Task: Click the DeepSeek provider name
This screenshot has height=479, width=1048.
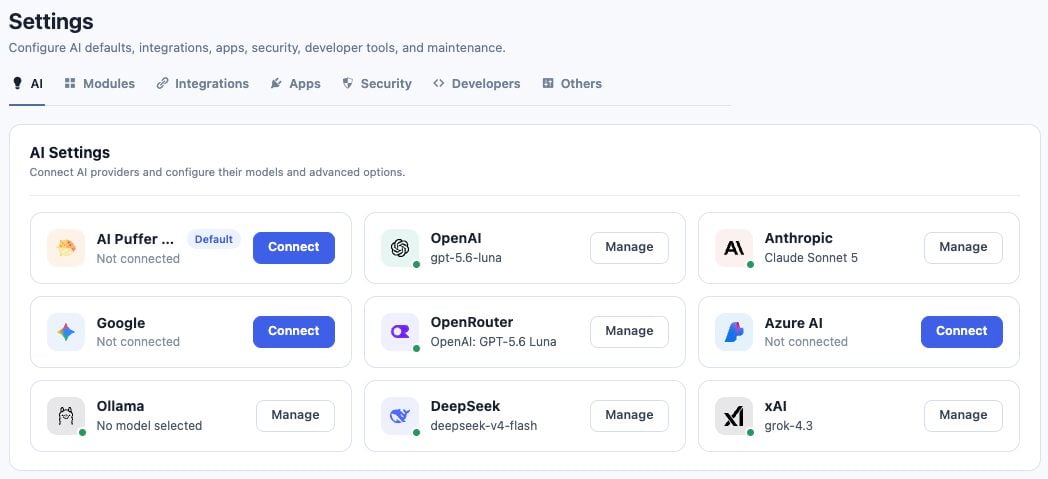Action: tap(465, 407)
